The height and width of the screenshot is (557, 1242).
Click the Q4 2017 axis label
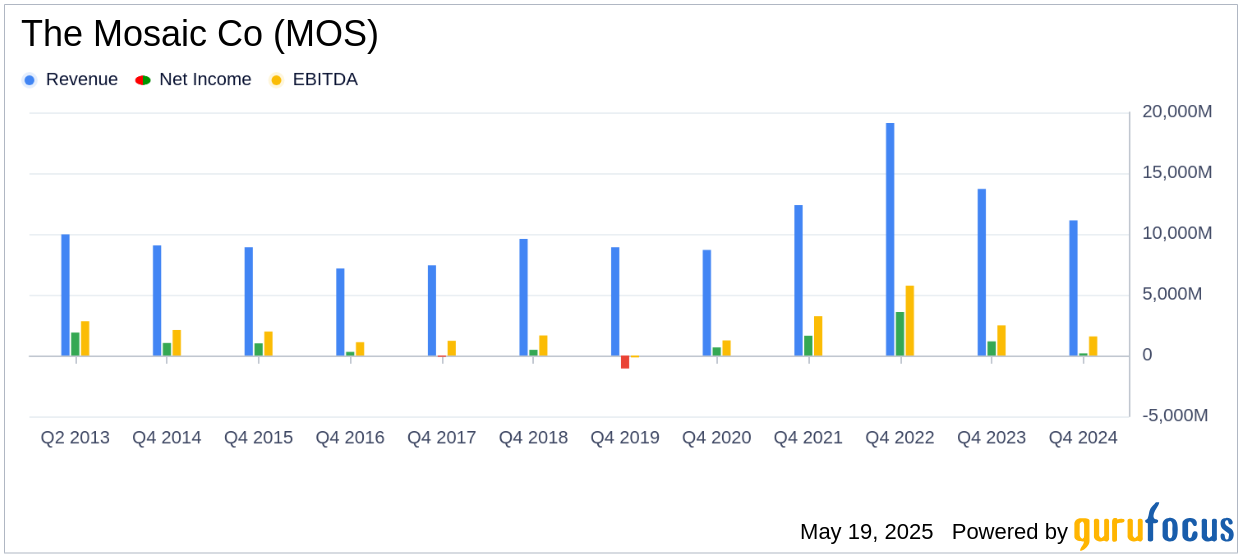(442, 438)
